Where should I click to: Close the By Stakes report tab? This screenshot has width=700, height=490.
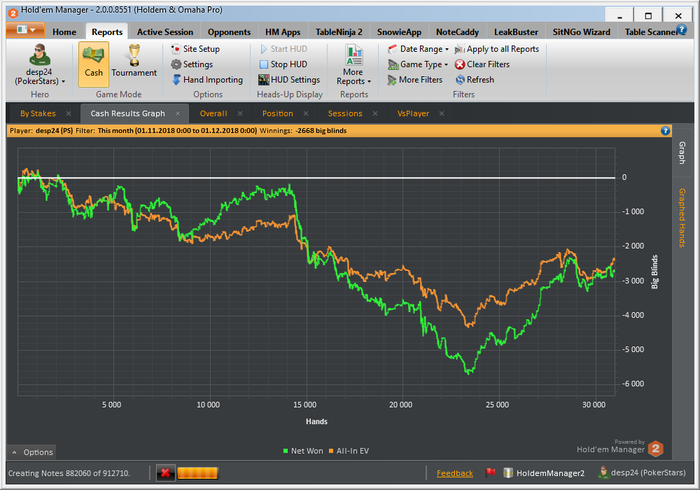pos(68,114)
